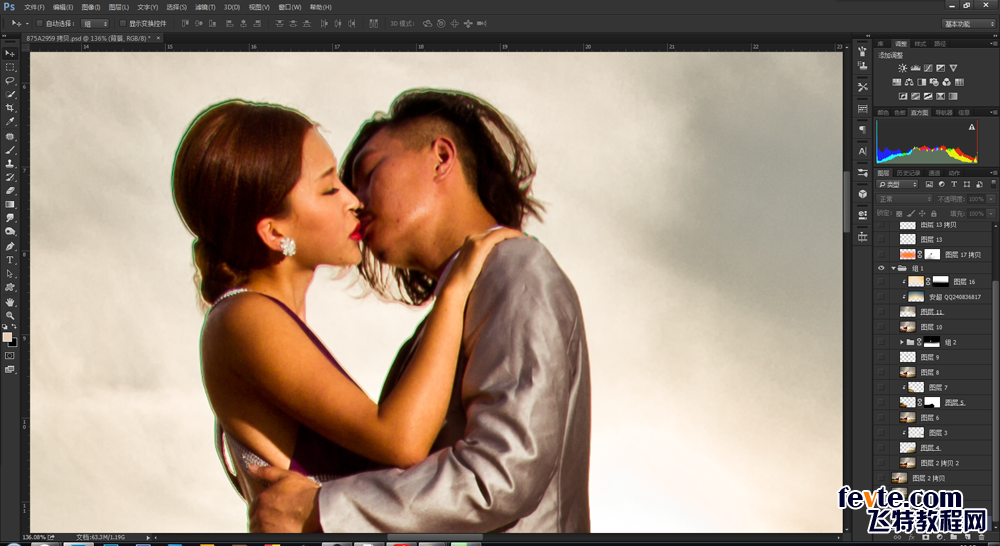Open the 不透明度 value dropdown arrow
1000x546 pixels.
click(991, 199)
